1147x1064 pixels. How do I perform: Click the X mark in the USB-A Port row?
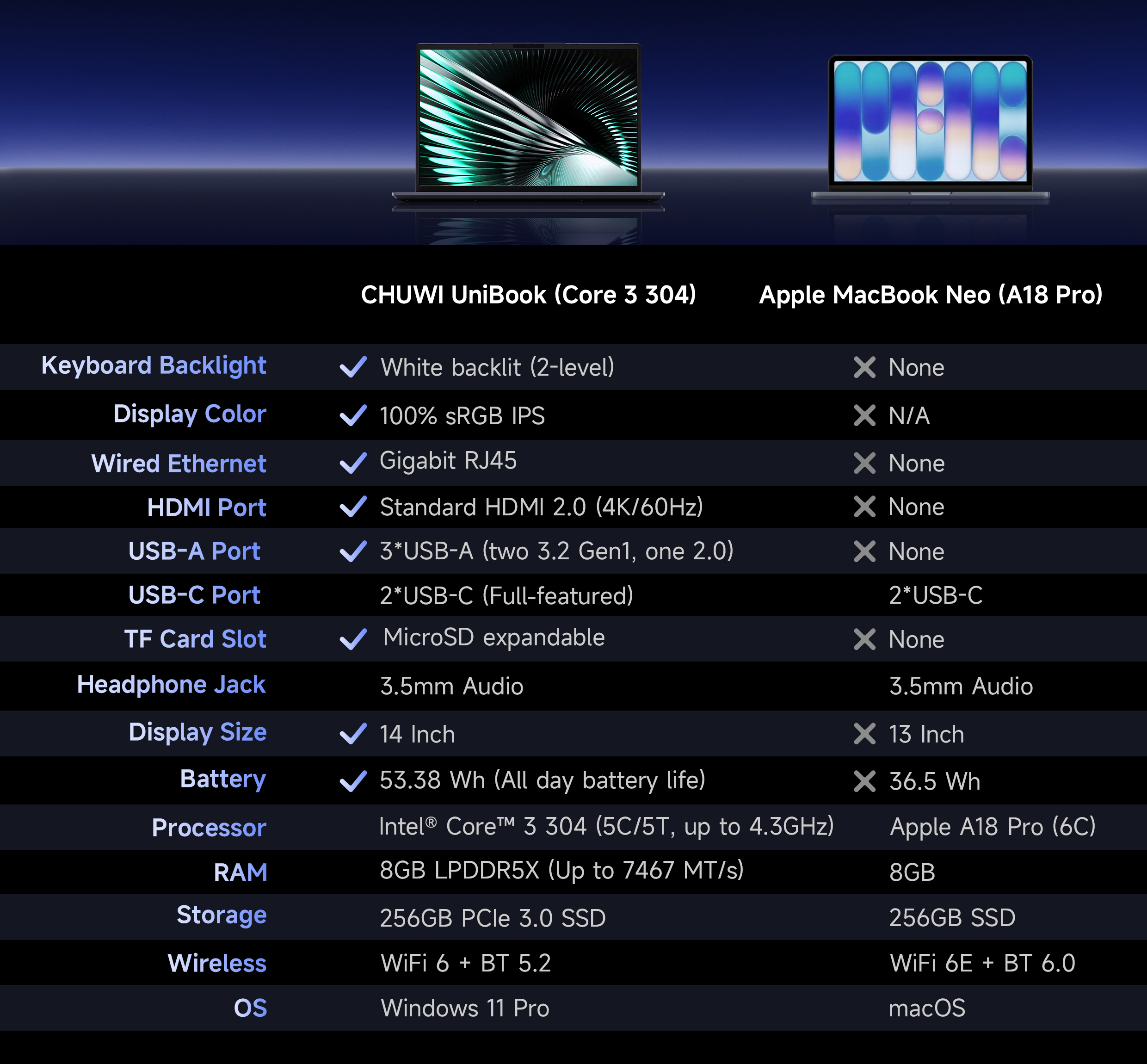[864, 551]
